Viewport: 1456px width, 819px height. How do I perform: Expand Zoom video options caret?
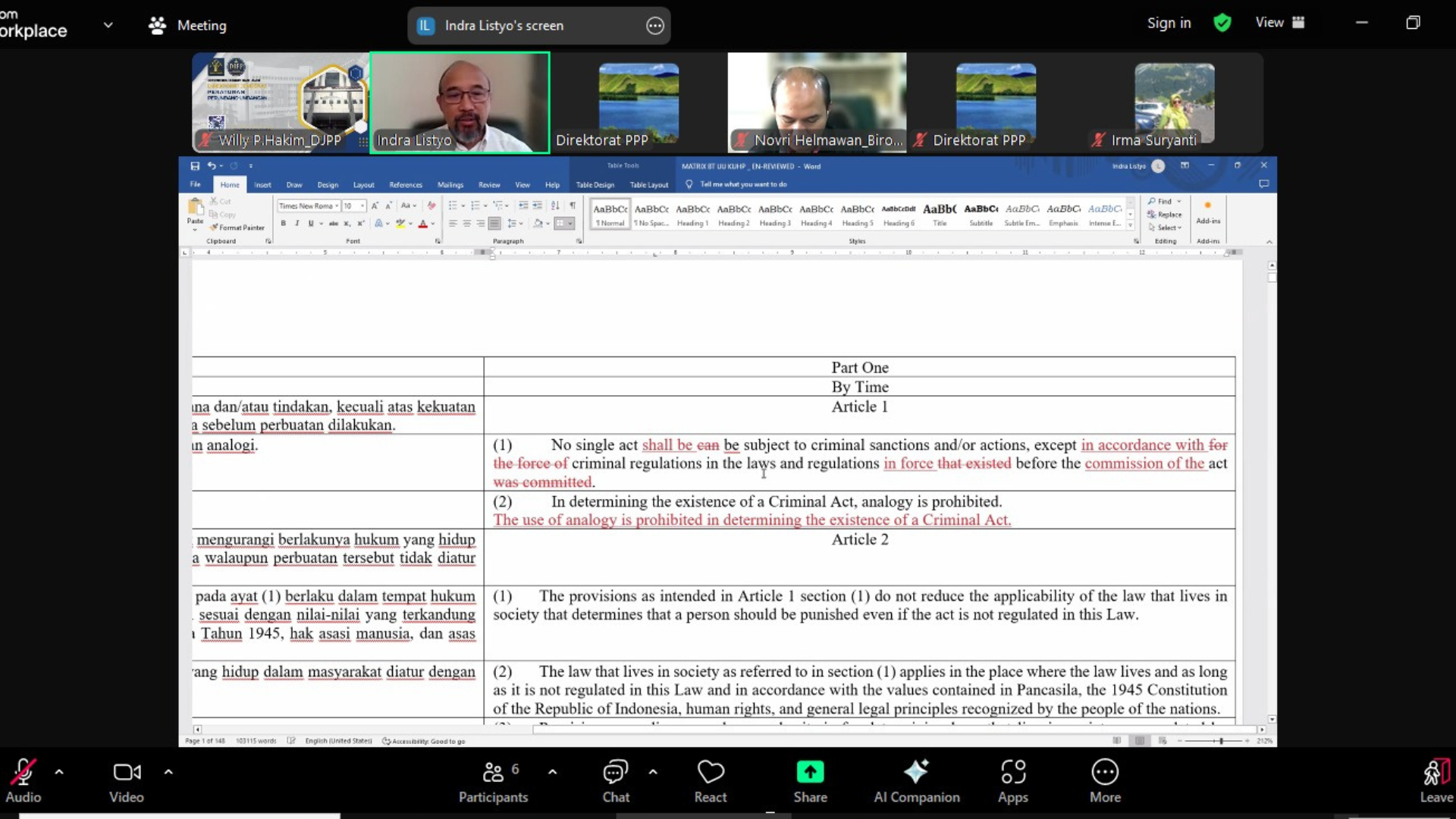(168, 772)
